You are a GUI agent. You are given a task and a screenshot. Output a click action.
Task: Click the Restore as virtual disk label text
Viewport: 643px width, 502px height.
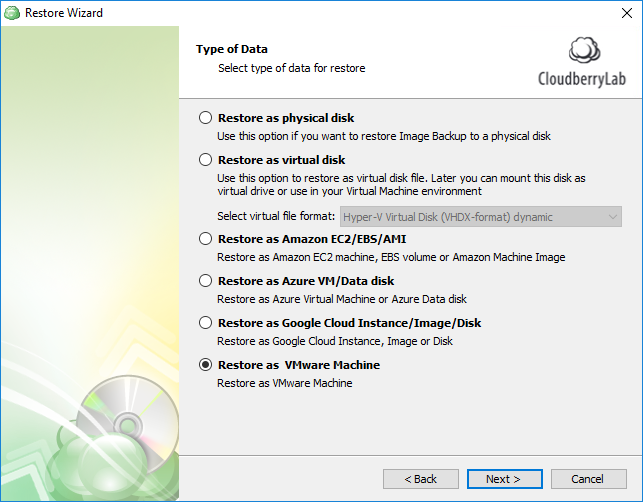[x=281, y=160]
